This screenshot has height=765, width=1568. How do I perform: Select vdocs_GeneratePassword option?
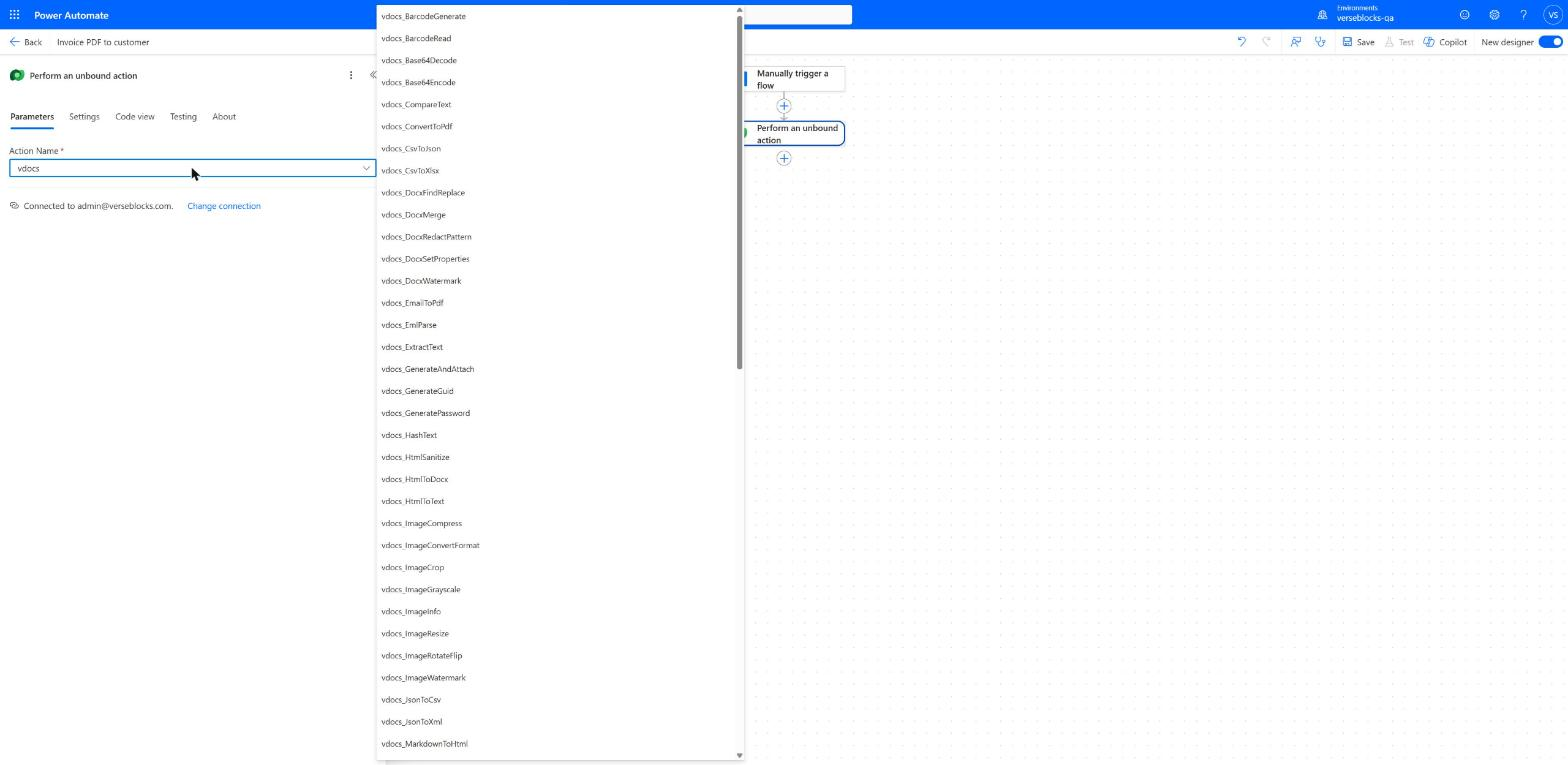[x=556, y=413]
